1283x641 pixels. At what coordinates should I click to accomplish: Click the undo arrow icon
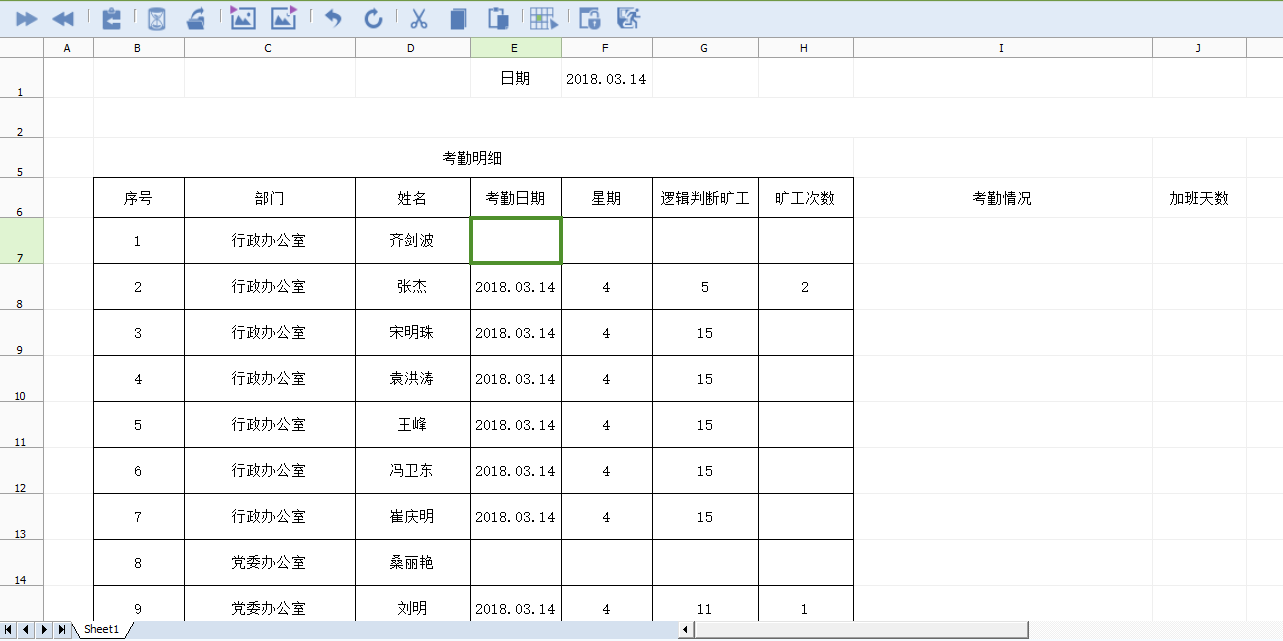click(333, 18)
